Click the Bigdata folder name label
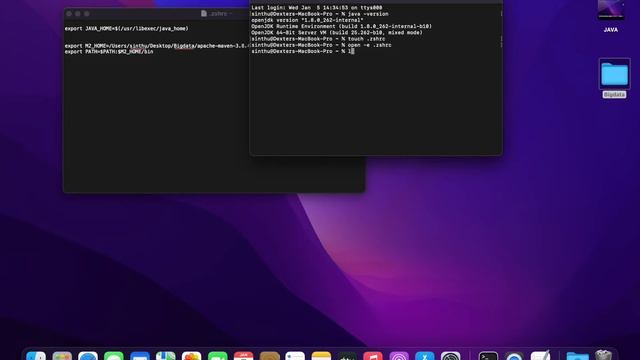The image size is (640, 360). [614, 95]
